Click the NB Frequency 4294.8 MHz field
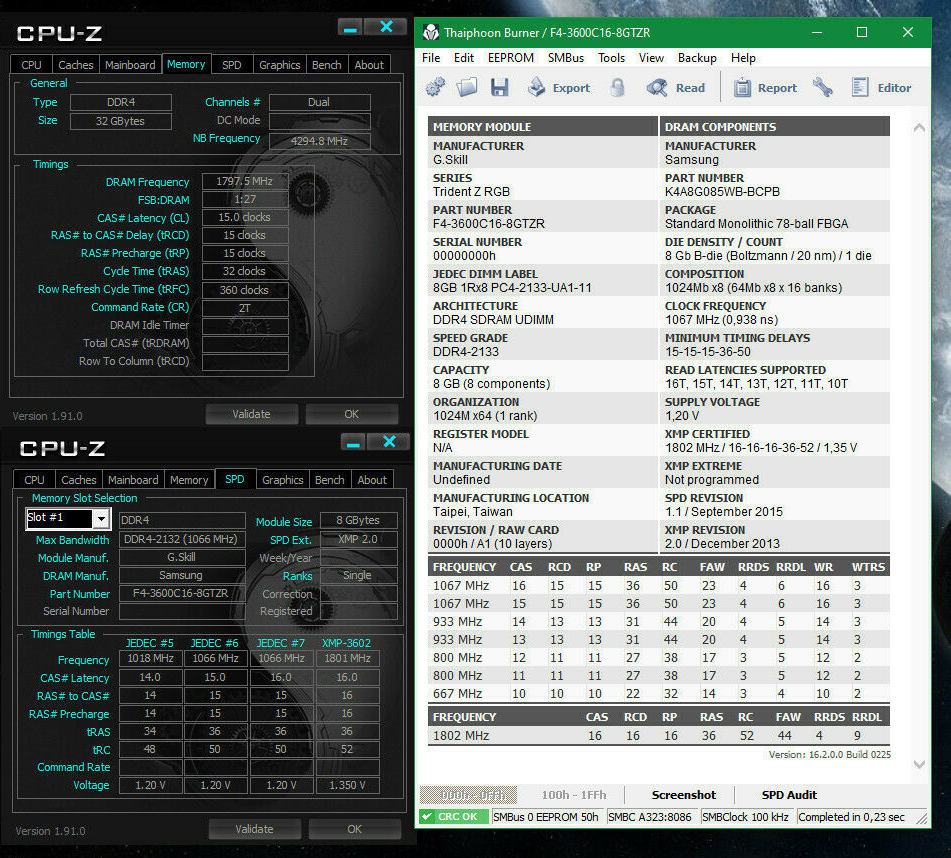Screen dimensions: 951x858 point(320,141)
